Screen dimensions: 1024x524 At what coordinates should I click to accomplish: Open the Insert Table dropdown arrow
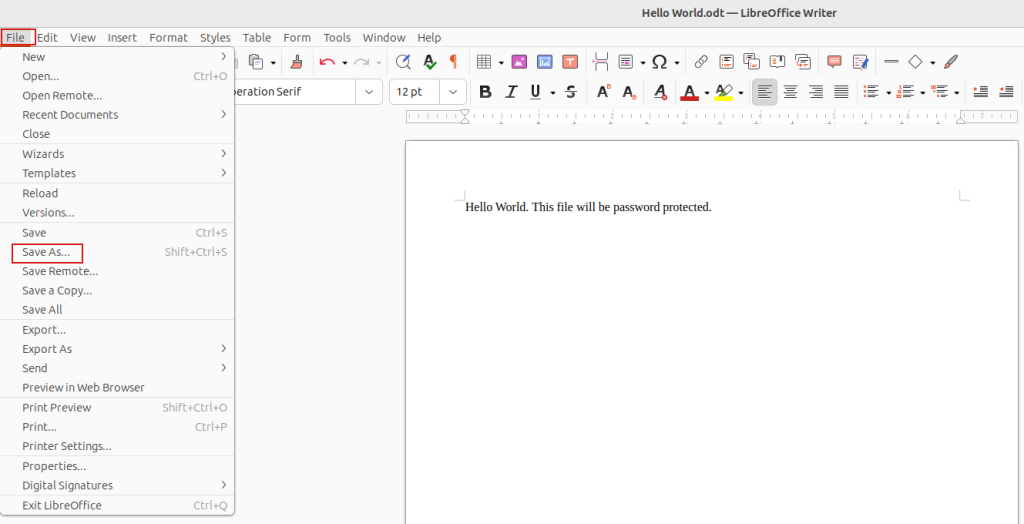501,63
